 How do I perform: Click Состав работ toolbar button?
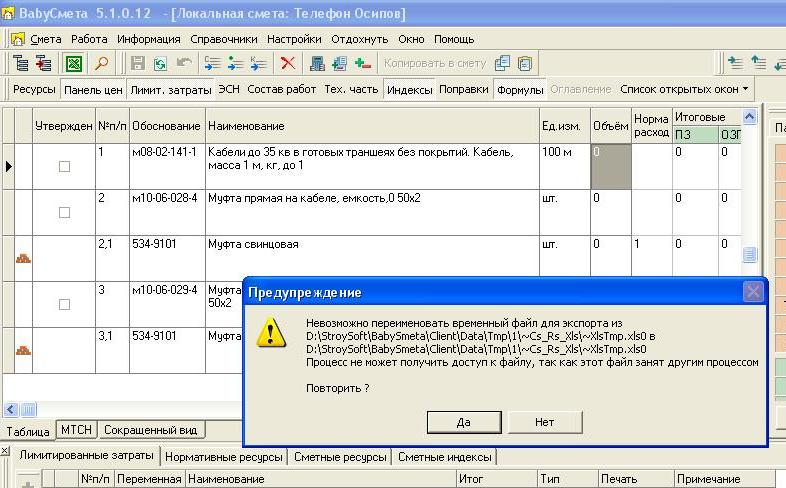[x=282, y=89]
